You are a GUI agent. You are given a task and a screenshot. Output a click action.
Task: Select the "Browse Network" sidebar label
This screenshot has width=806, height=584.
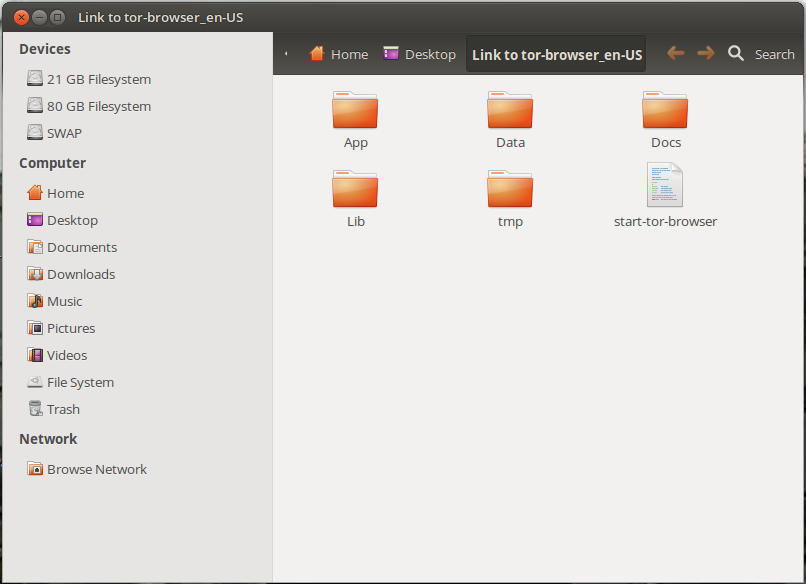97,469
